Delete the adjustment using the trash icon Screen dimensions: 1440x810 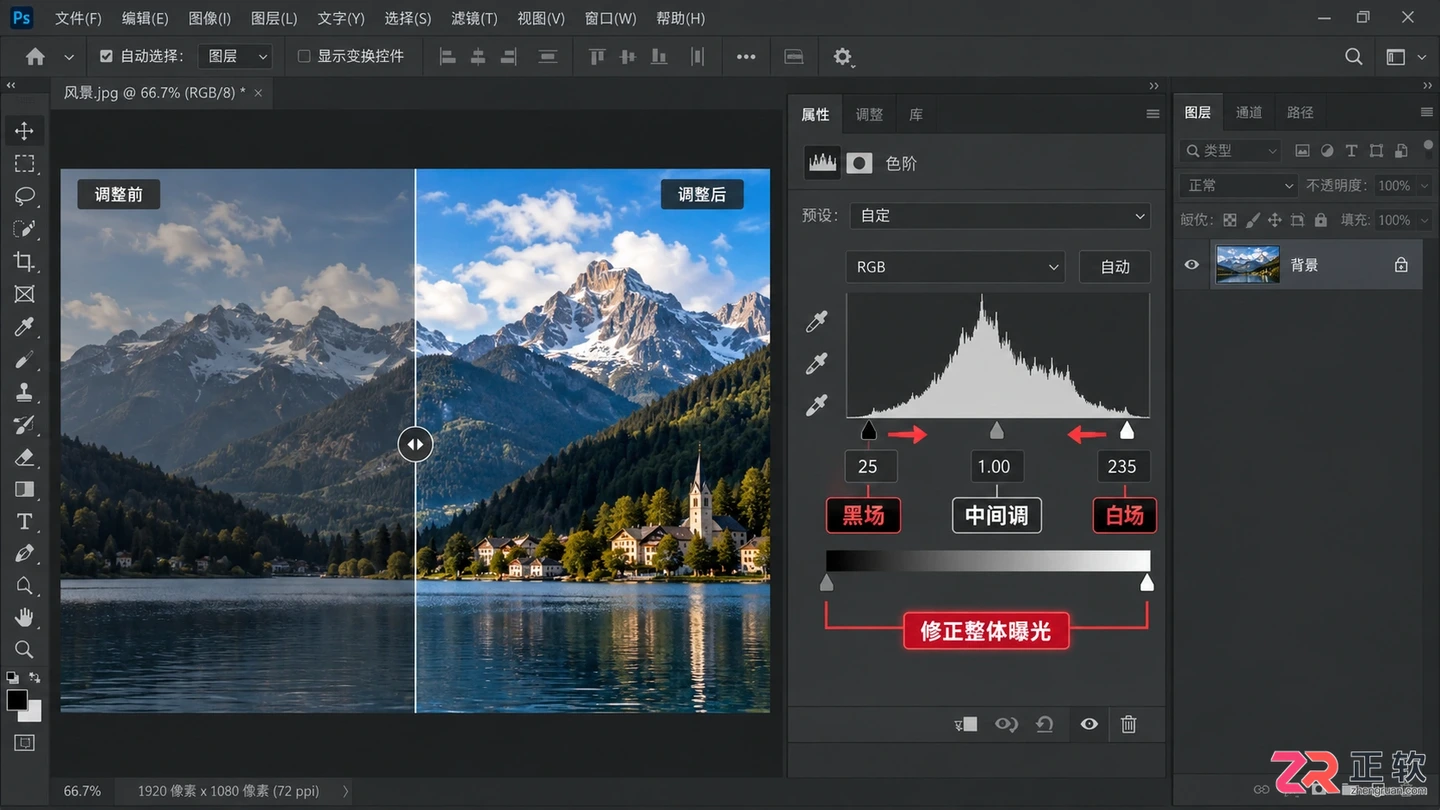pos(1129,725)
